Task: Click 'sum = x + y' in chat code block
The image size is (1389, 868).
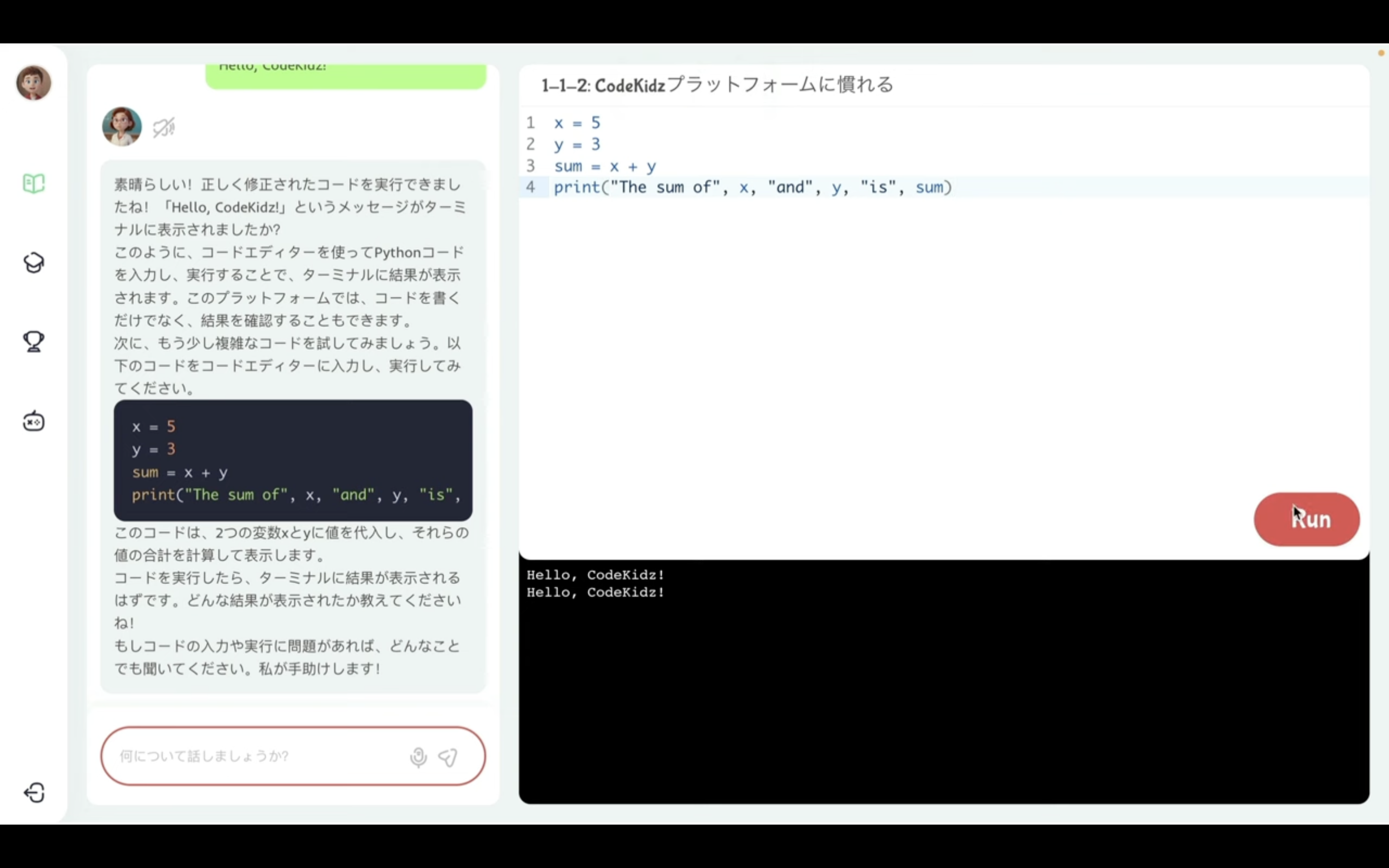Action: point(179,473)
